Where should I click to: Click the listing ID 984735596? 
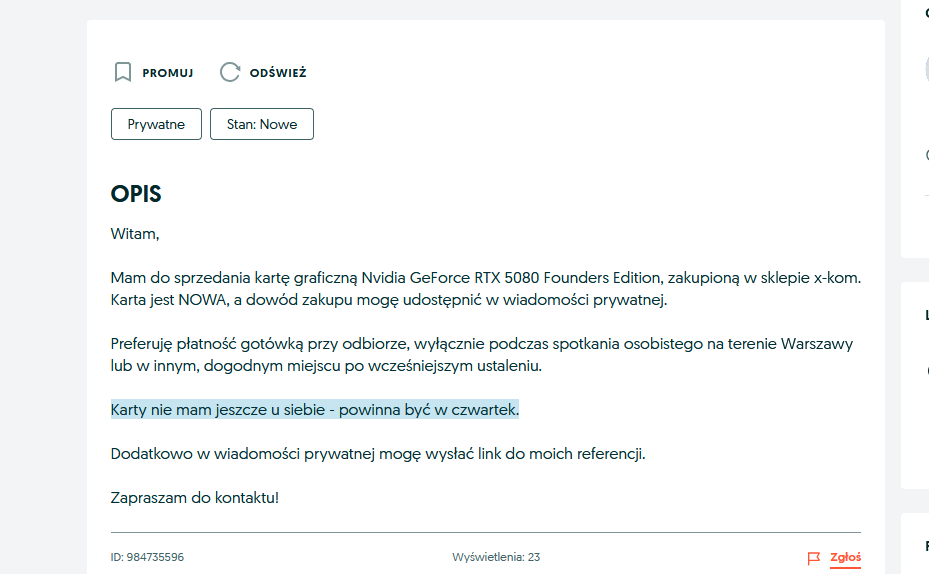pos(147,557)
